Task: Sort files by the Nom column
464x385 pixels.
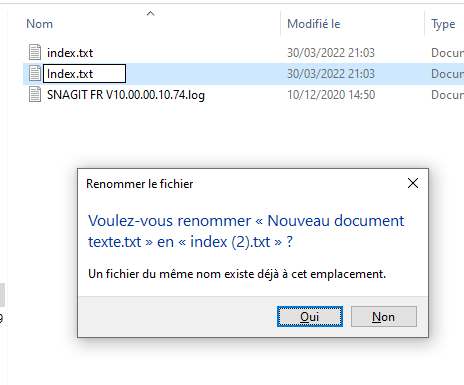Action: click(40, 24)
